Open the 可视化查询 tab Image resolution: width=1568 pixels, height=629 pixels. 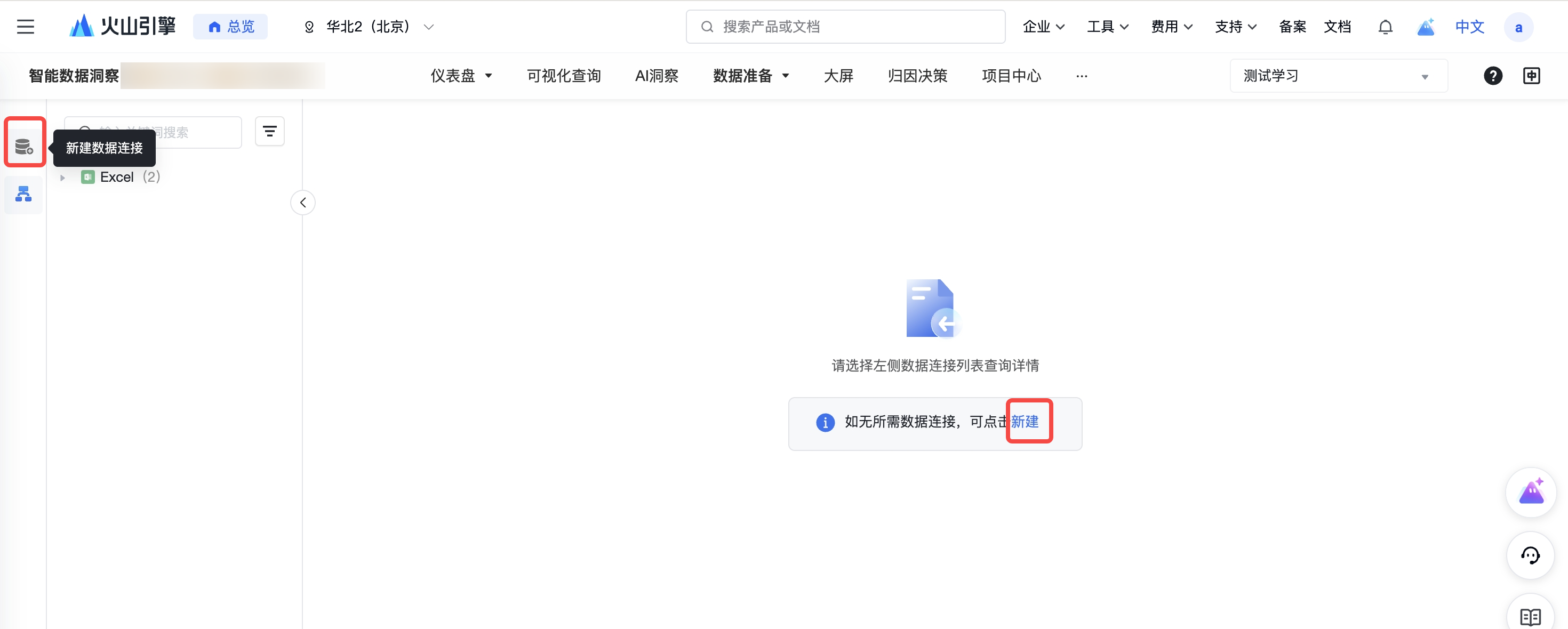(x=563, y=76)
